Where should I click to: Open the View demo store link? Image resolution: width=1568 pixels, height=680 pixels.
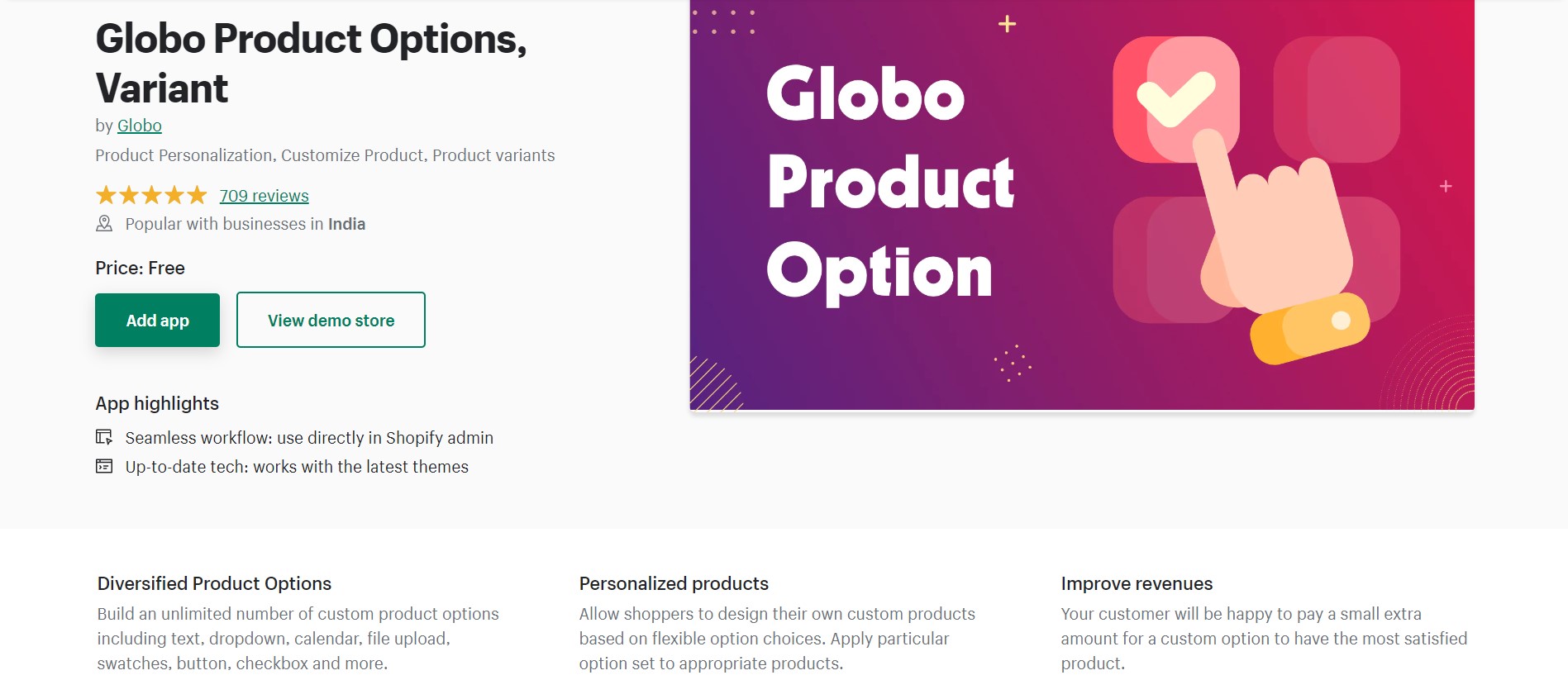pyautogui.click(x=331, y=320)
